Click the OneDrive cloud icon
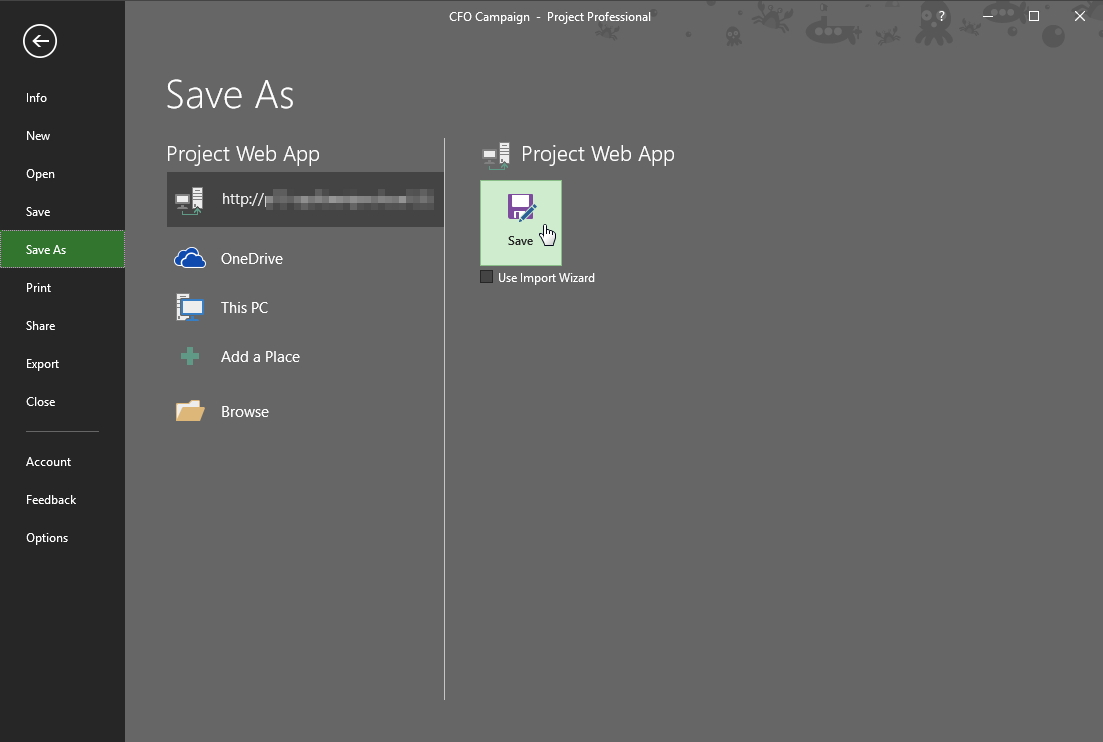Screen dimensions: 1103x742 pos(190,258)
